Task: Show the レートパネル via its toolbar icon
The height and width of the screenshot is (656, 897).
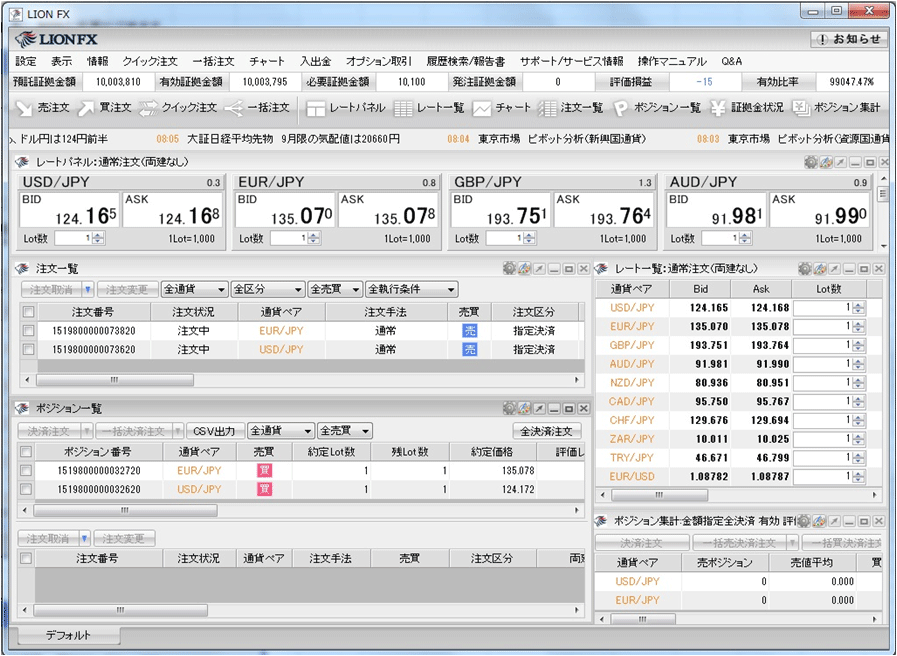Action: (x=346, y=108)
